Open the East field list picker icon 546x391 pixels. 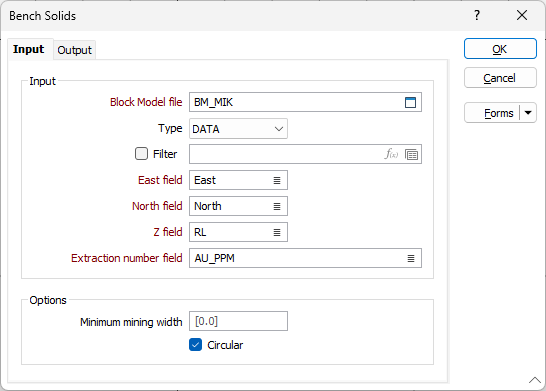click(x=277, y=180)
